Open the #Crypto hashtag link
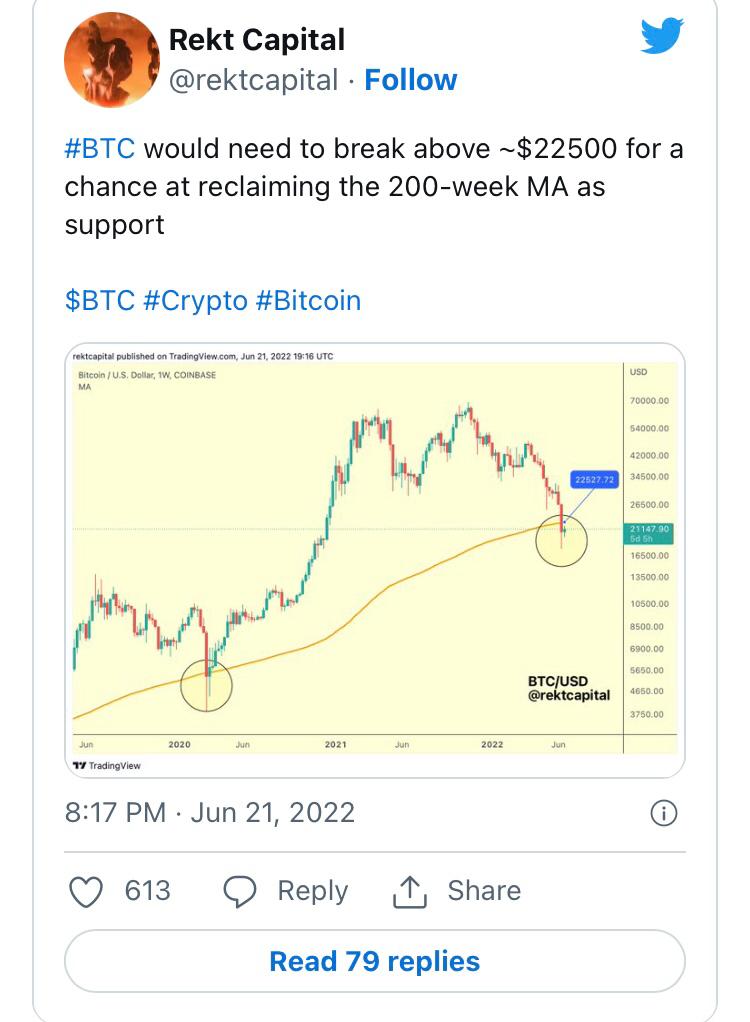750x1022 pixels. pyautogui.click(x=195, y=301)
